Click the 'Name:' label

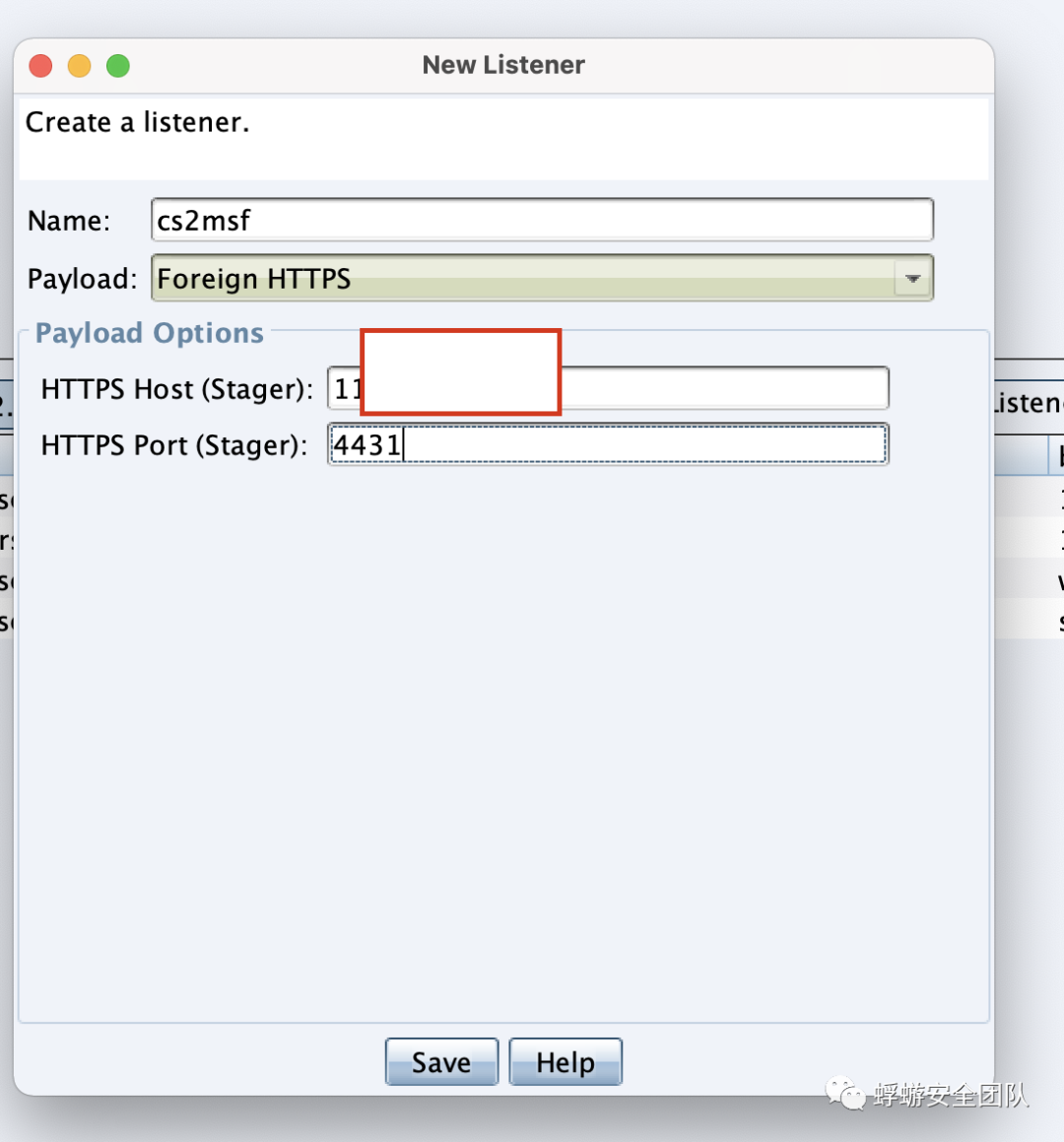point(69,221)
